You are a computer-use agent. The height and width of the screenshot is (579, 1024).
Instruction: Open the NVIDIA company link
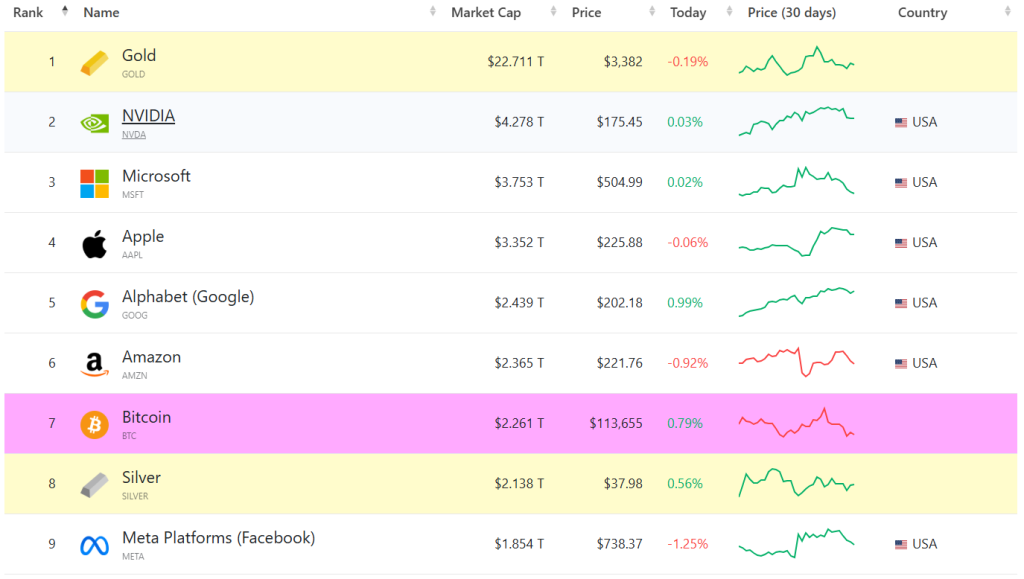148,116
